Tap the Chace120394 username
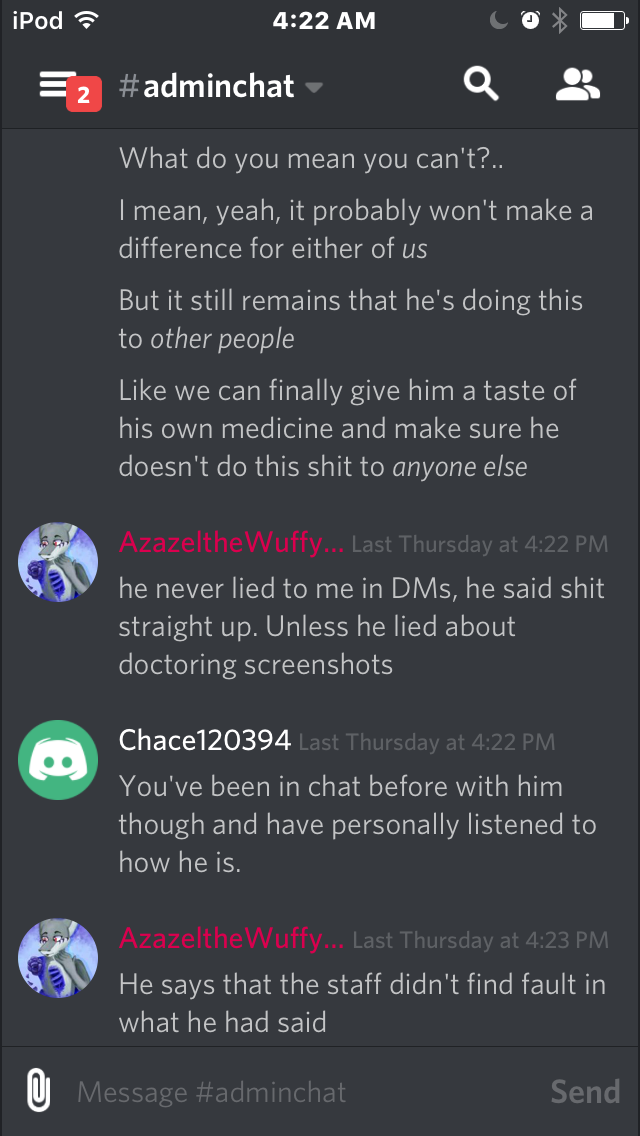The height and width of the screenshot is (1136, 640). tap(205, 740)
